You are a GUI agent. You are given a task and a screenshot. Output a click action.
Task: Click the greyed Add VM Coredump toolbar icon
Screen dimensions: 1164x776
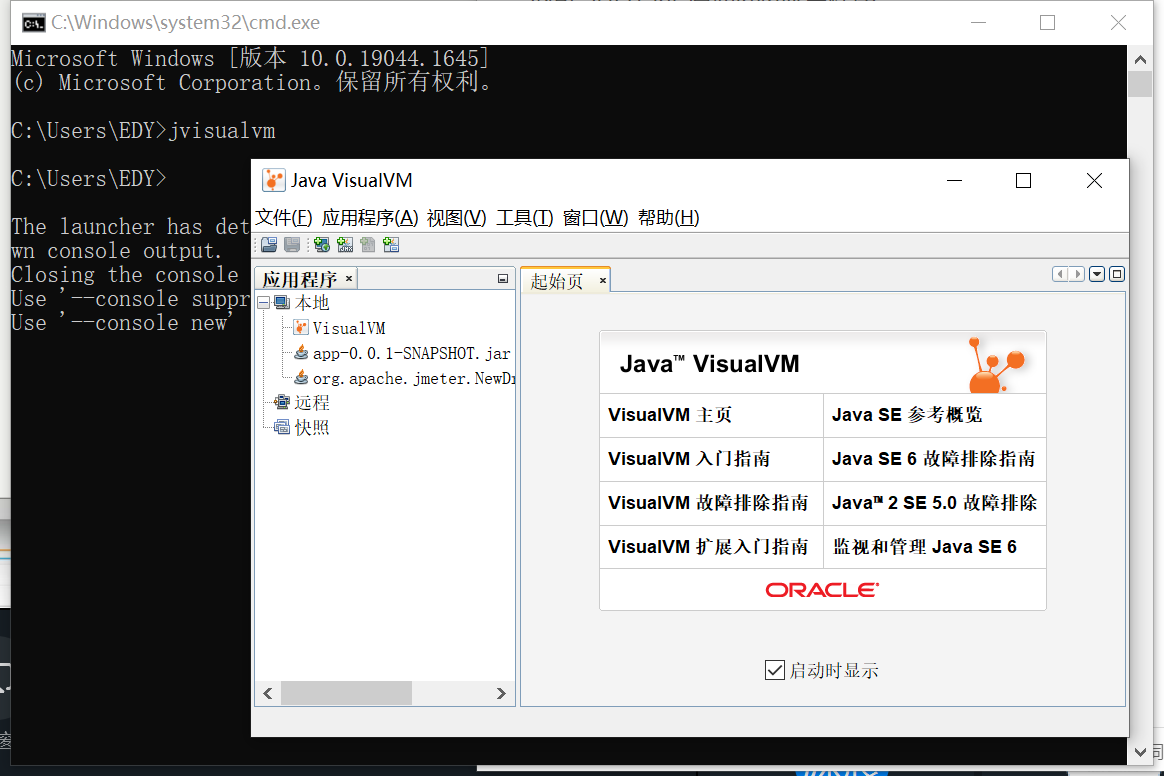click(368, 245)
